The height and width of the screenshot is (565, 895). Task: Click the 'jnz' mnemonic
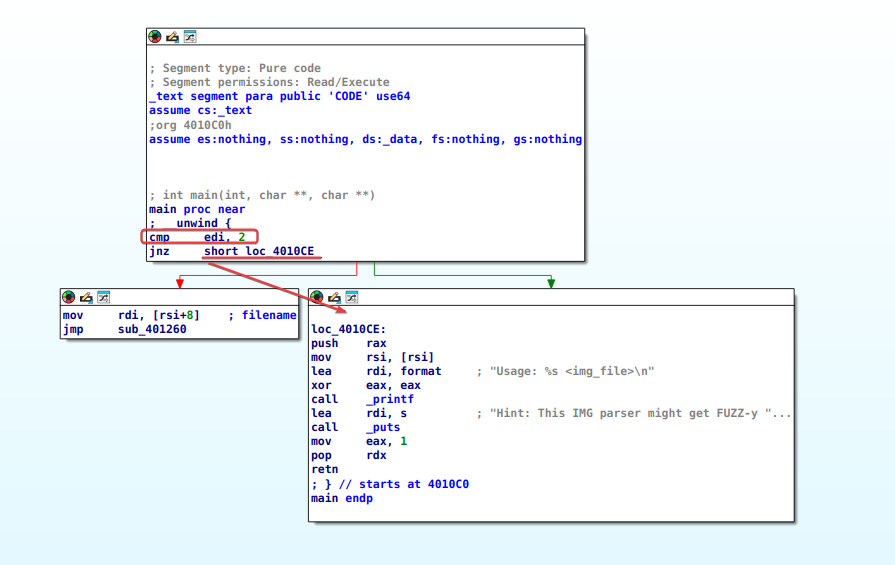coord(160,251)
